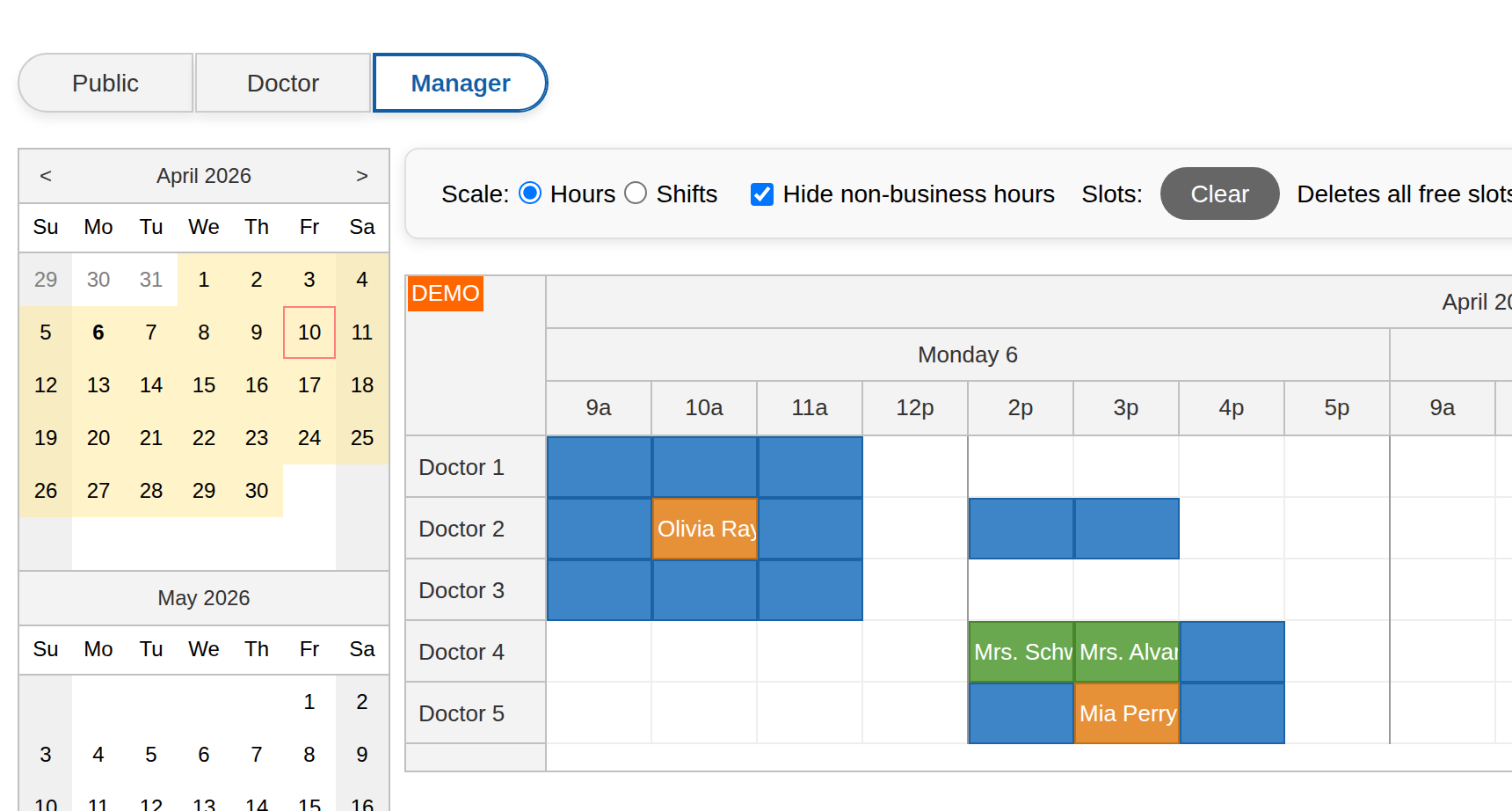
Task: Switch to the Doctor view
Action: [x=282, y=83]
